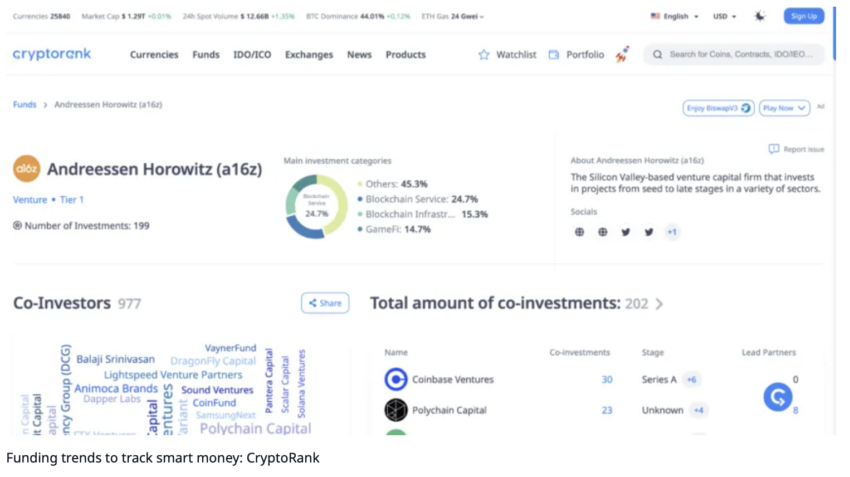Click the cryptorank logo
Viewport: 850px width, 477px height.
coord(52,54)
